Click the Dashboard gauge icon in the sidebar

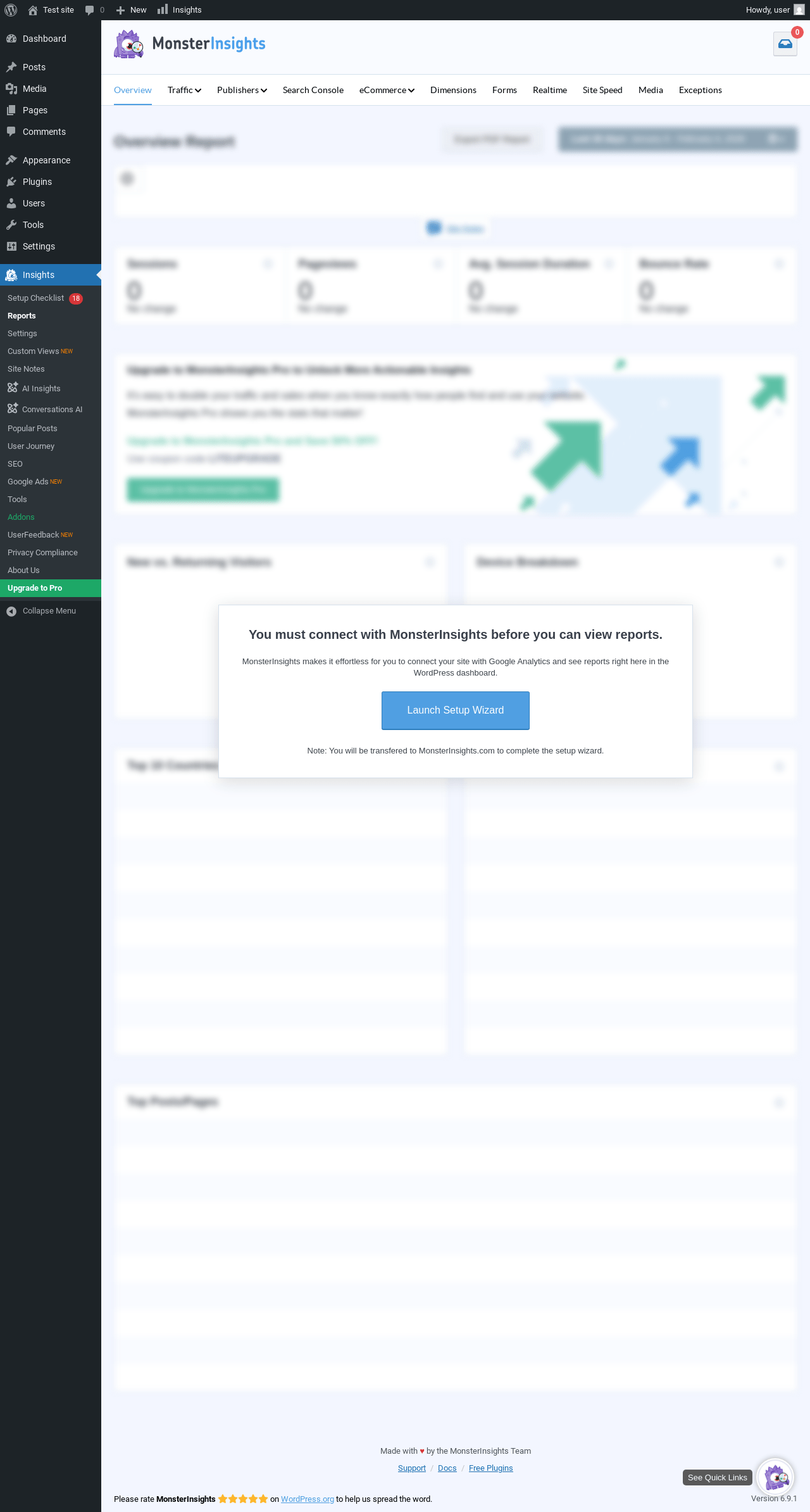click(11, 39)
